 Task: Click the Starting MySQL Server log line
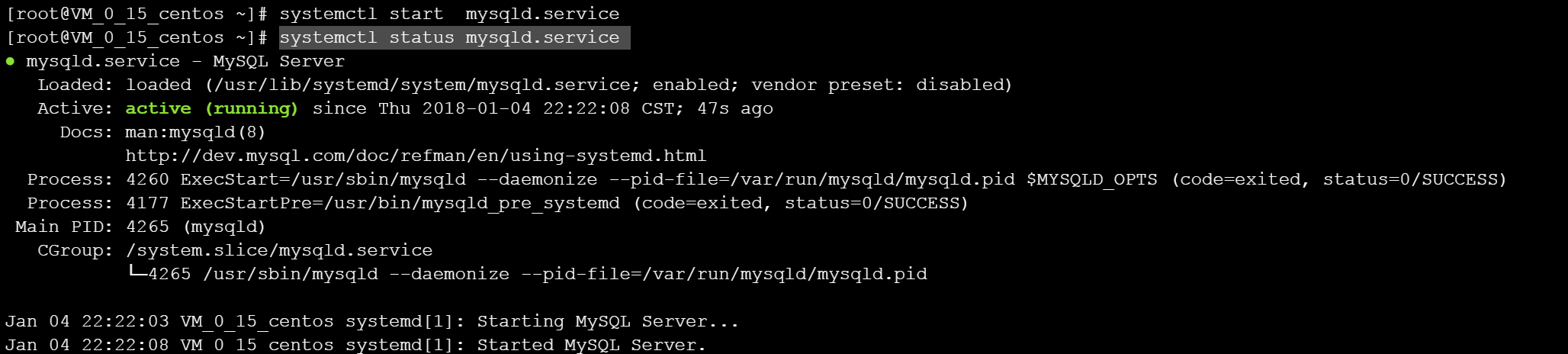(372, 321)
